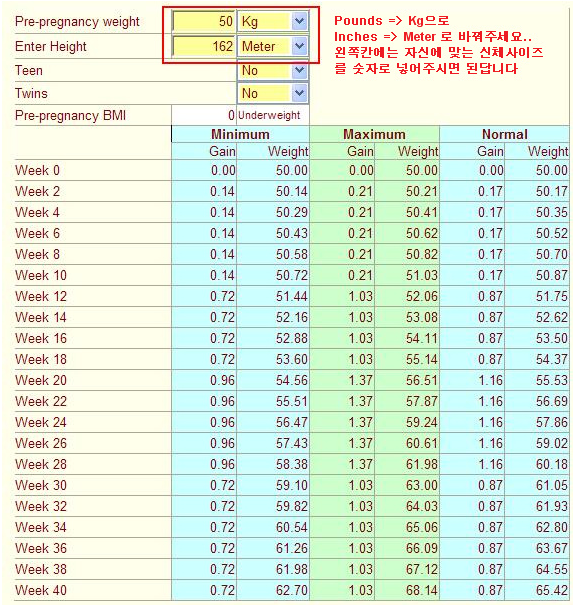Select the Minimum column header
Screen dimensions: 573x605
pyautogui.click(x=240, y=134)
